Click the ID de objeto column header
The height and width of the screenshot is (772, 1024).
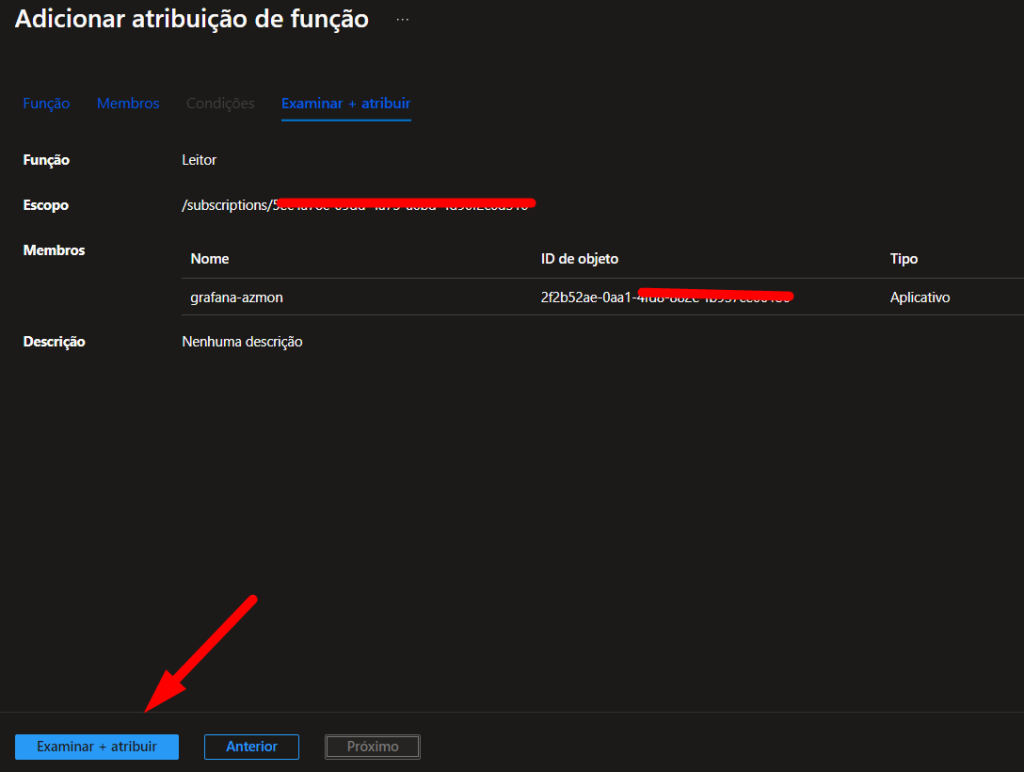click(579, 259)
